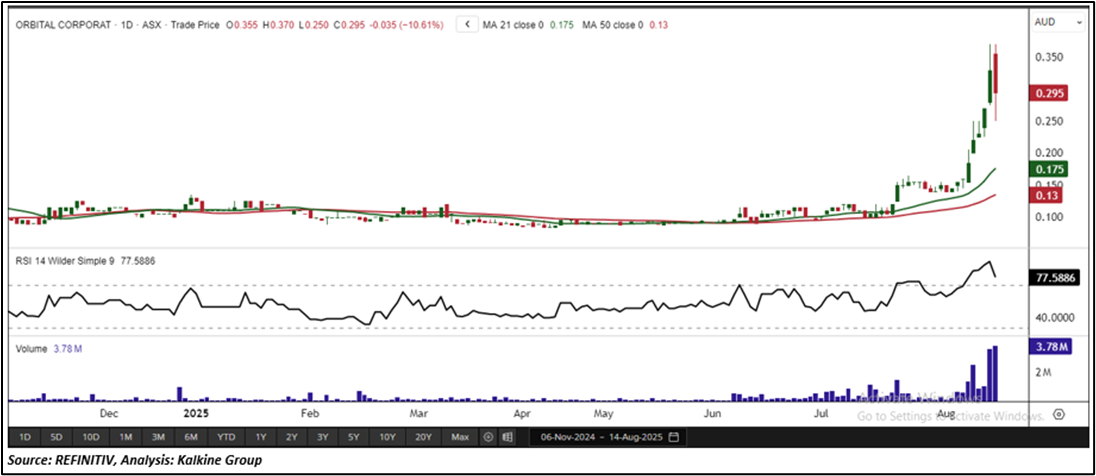
Task: Click the 0.350 price axis label
Action: click(1048, 57)
